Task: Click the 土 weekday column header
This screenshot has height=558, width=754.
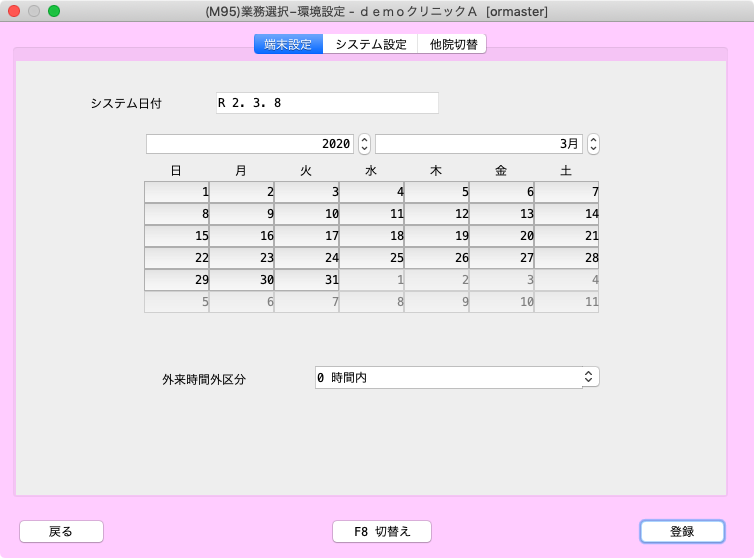Action: click(566, 171)
